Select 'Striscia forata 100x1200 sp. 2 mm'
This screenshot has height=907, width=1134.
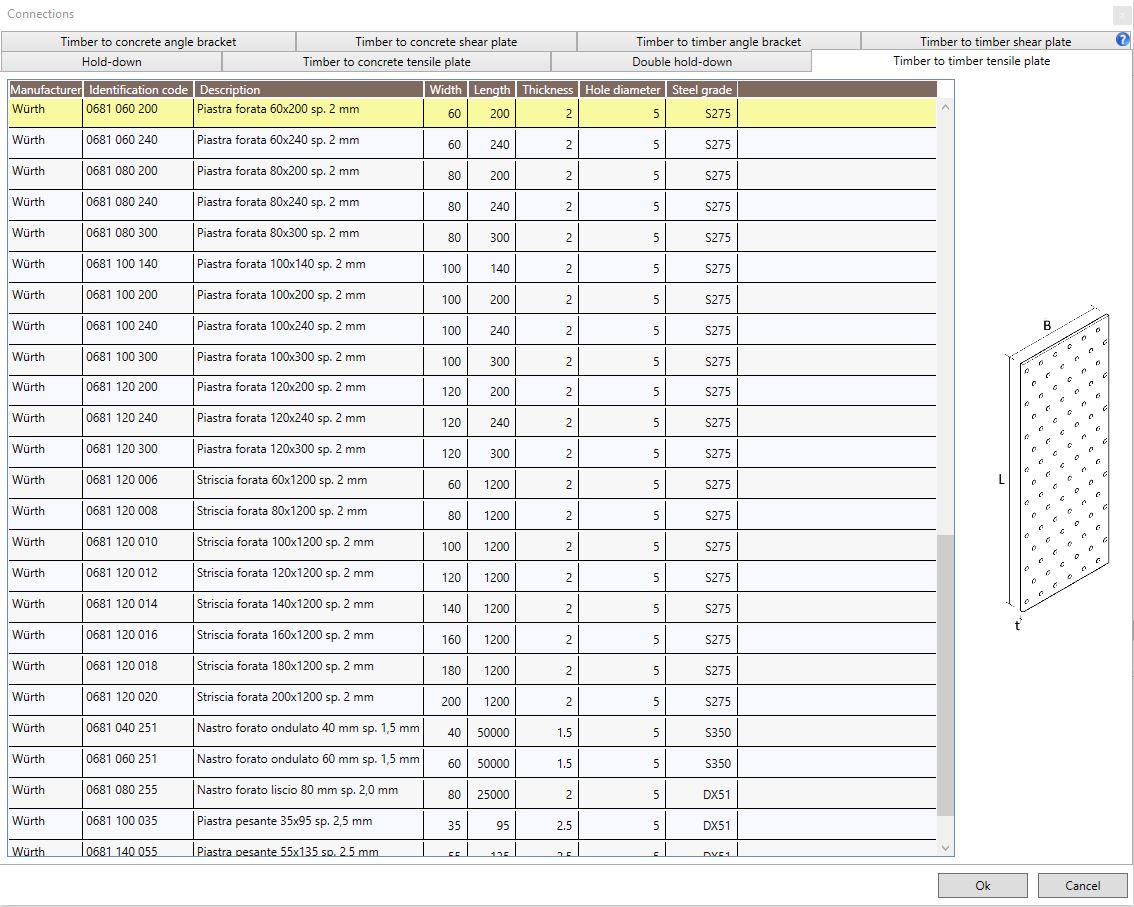point(472,546)
